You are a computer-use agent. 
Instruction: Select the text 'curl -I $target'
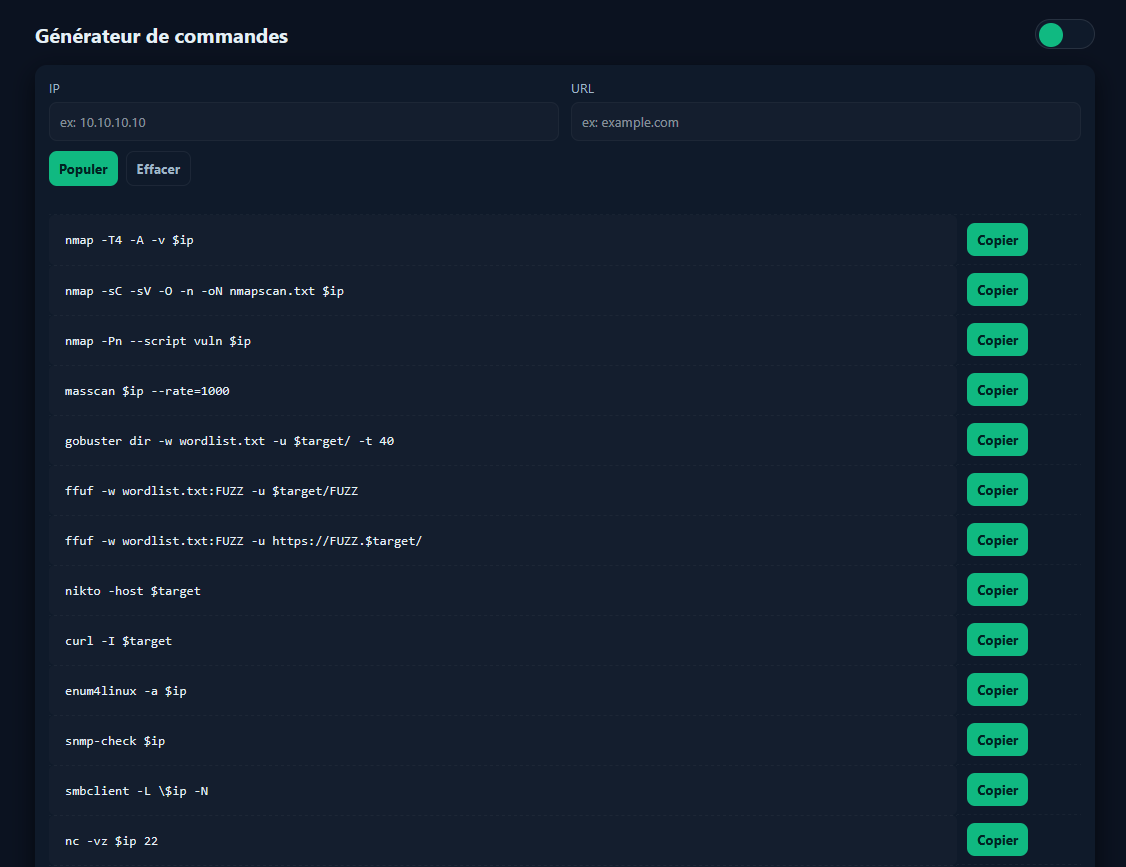tap(118, 641)
